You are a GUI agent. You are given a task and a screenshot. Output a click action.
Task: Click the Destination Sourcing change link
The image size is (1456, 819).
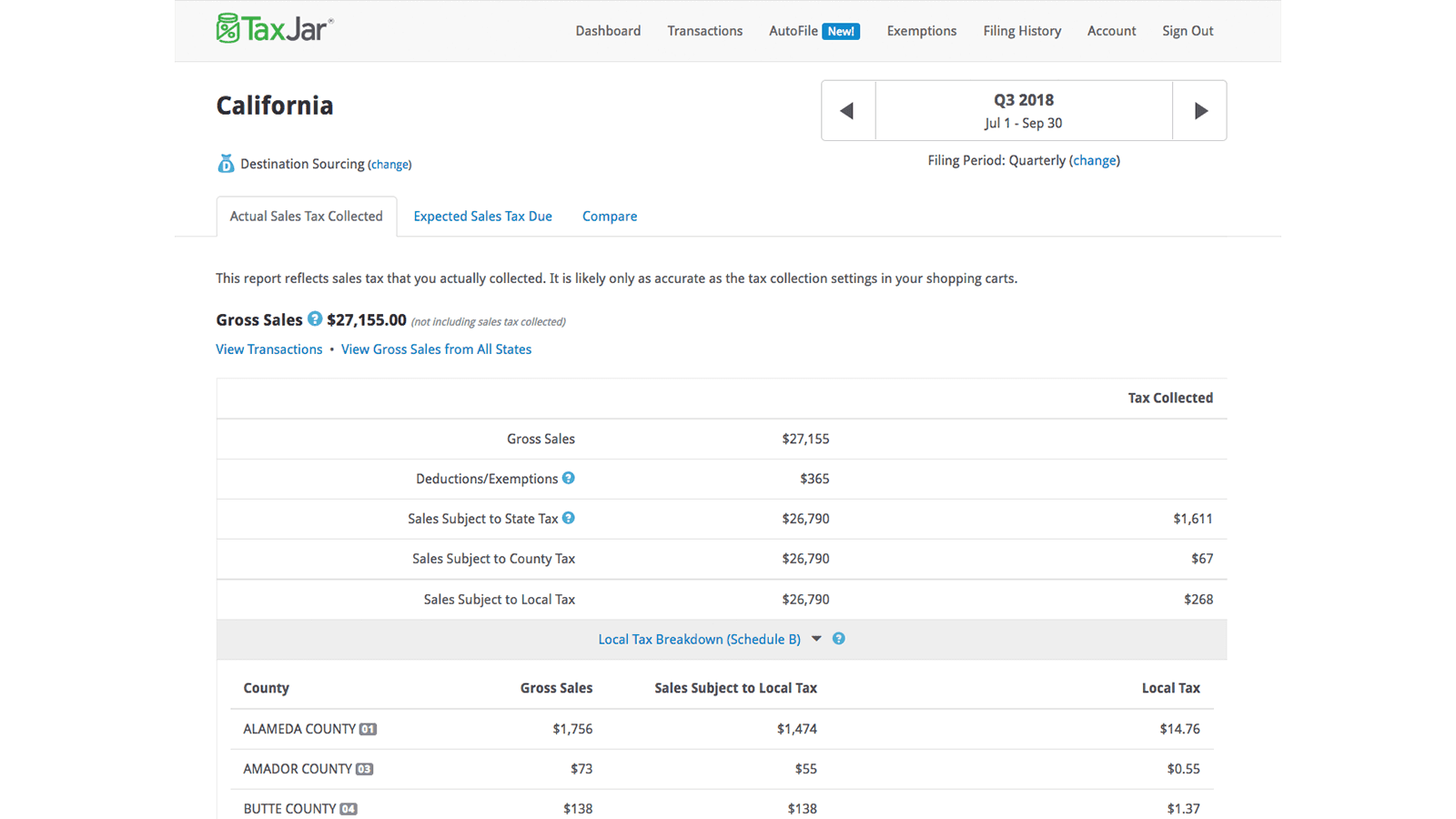pos(389,164)
